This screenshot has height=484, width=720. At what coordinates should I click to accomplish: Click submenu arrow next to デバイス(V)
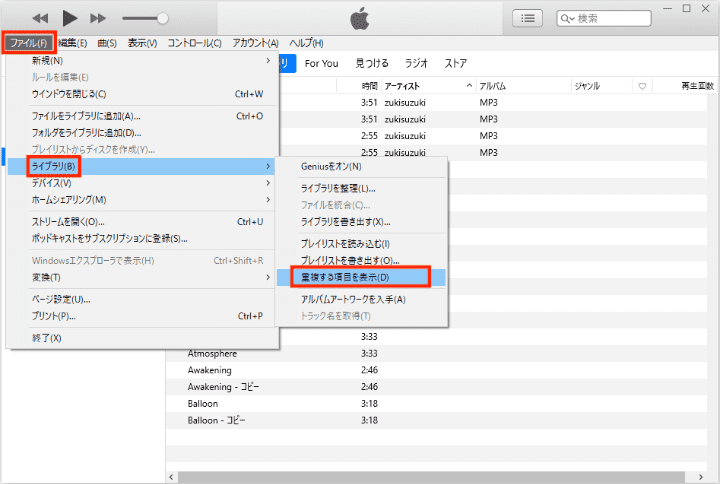tap(268, 183)
